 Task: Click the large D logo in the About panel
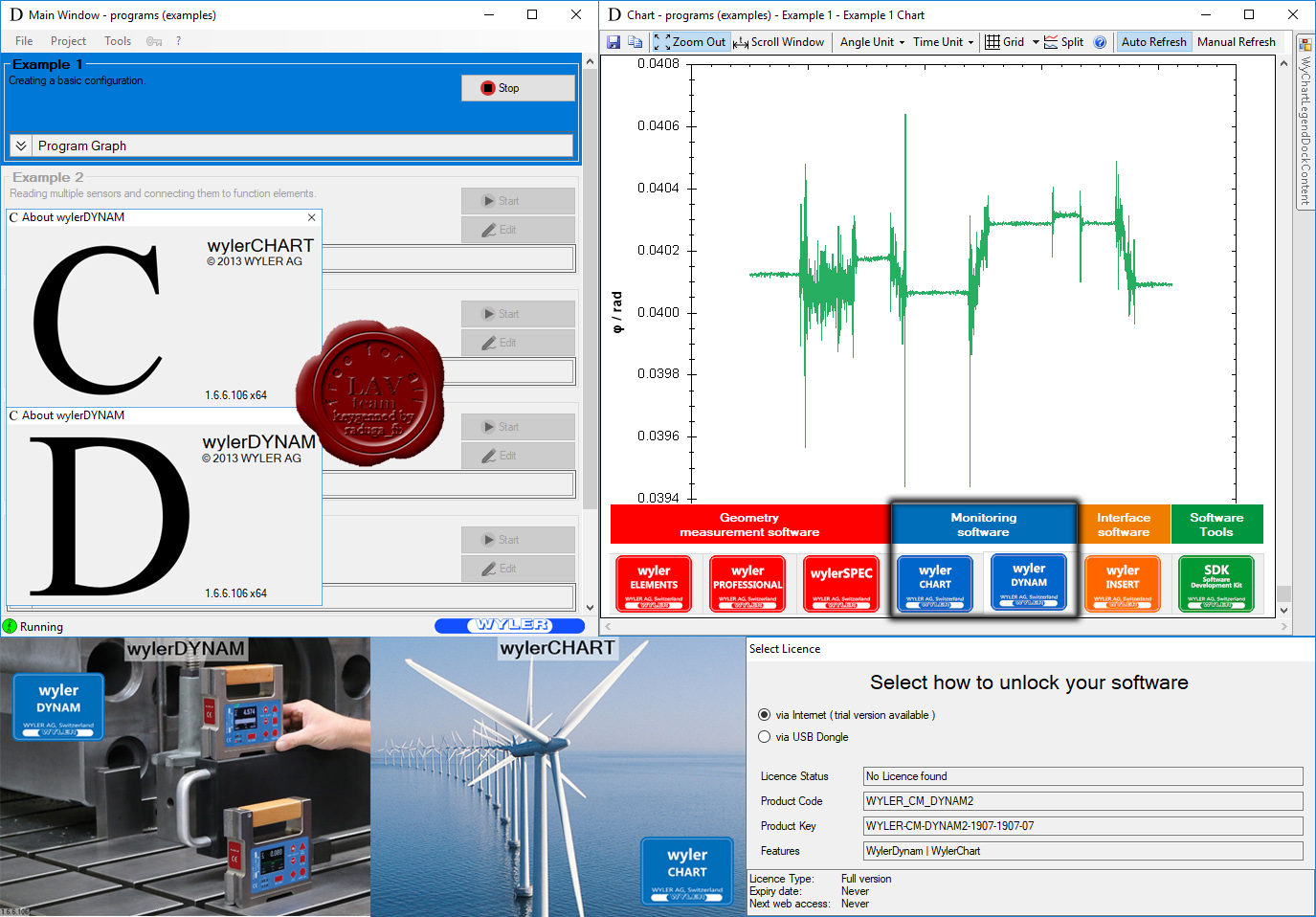point(108,516)
